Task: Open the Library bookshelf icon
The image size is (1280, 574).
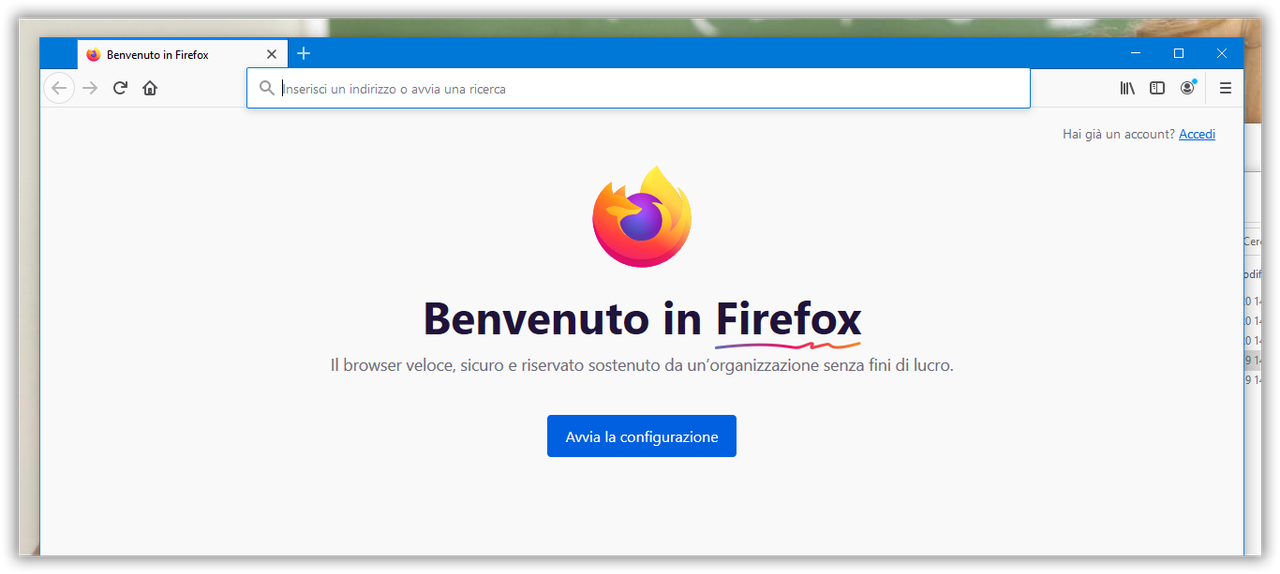Action: coord(1127,88)
